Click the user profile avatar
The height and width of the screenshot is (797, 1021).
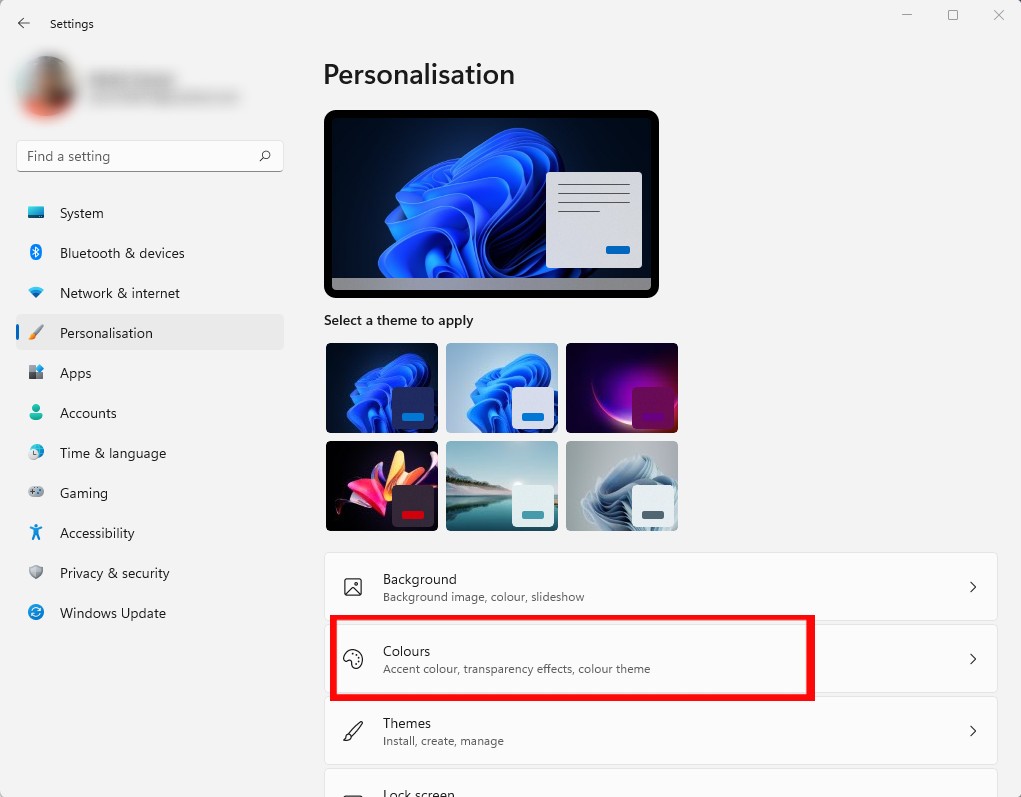click(x=46, y=87)
